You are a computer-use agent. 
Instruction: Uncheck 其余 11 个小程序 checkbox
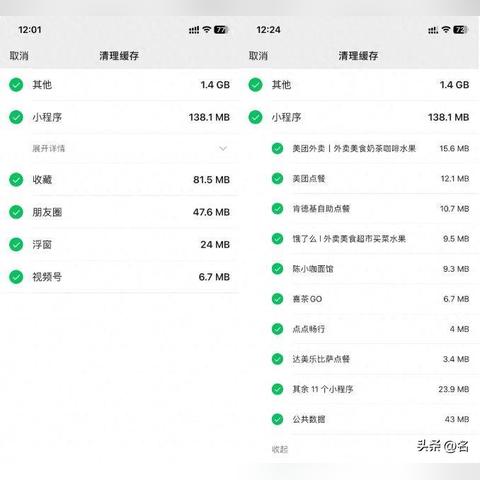pos(277,389)
